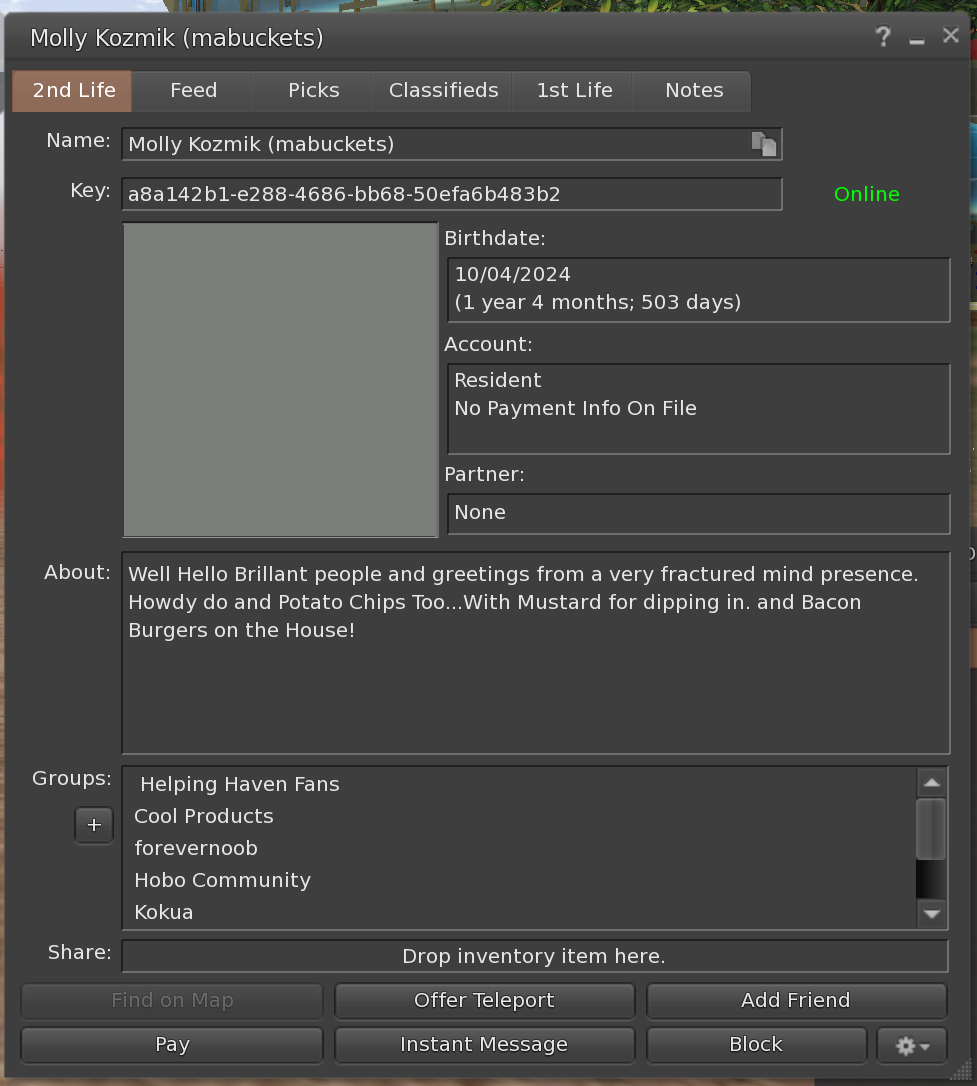Select the Classifieds tab
977x1086 pixels.
click(443, 90)
